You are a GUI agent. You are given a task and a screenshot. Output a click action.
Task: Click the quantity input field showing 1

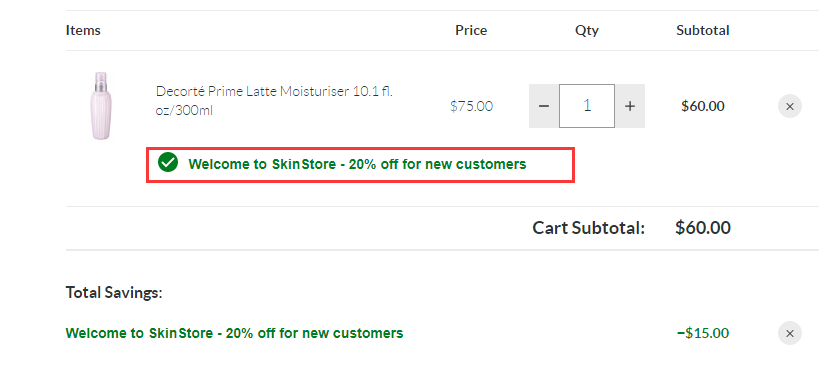[x=587, y=106]
